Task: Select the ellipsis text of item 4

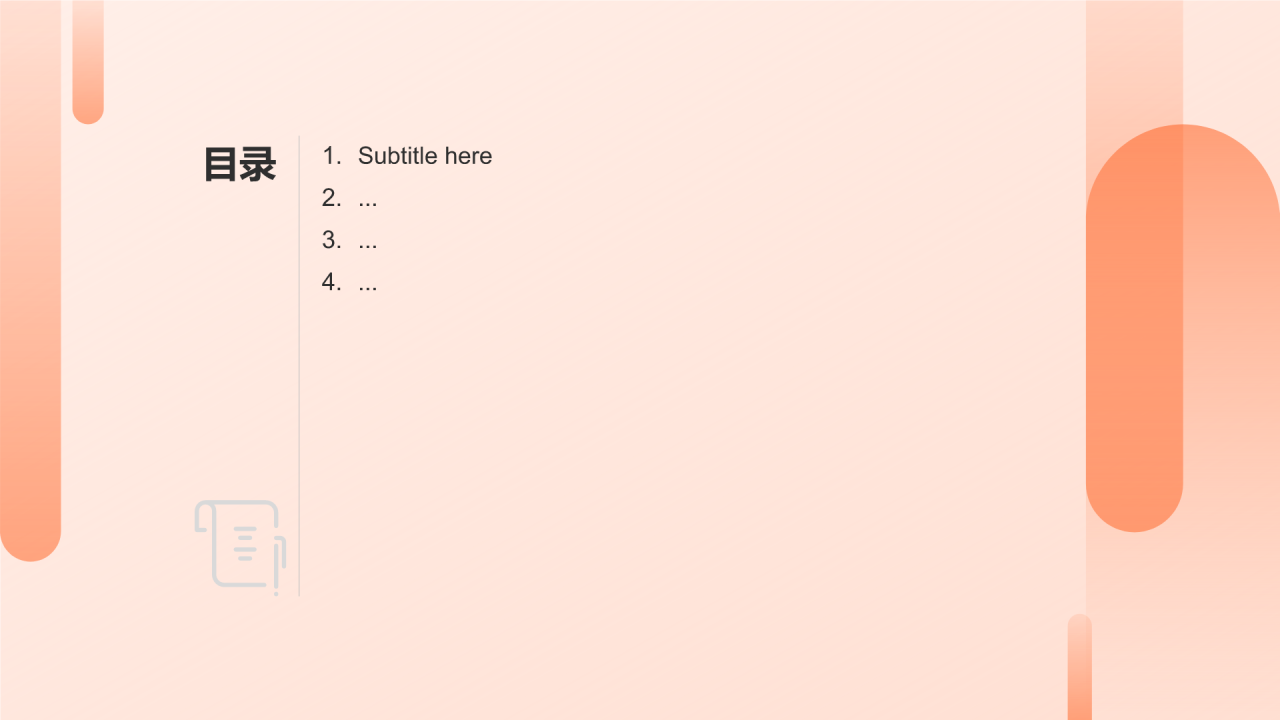Action: pos(368,282)
